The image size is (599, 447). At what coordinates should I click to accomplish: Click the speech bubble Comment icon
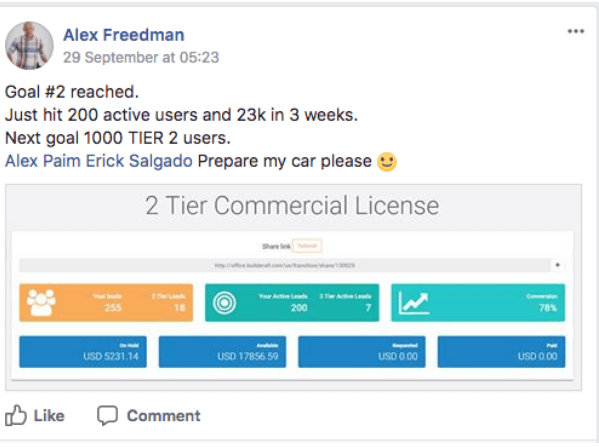point(107,416)
